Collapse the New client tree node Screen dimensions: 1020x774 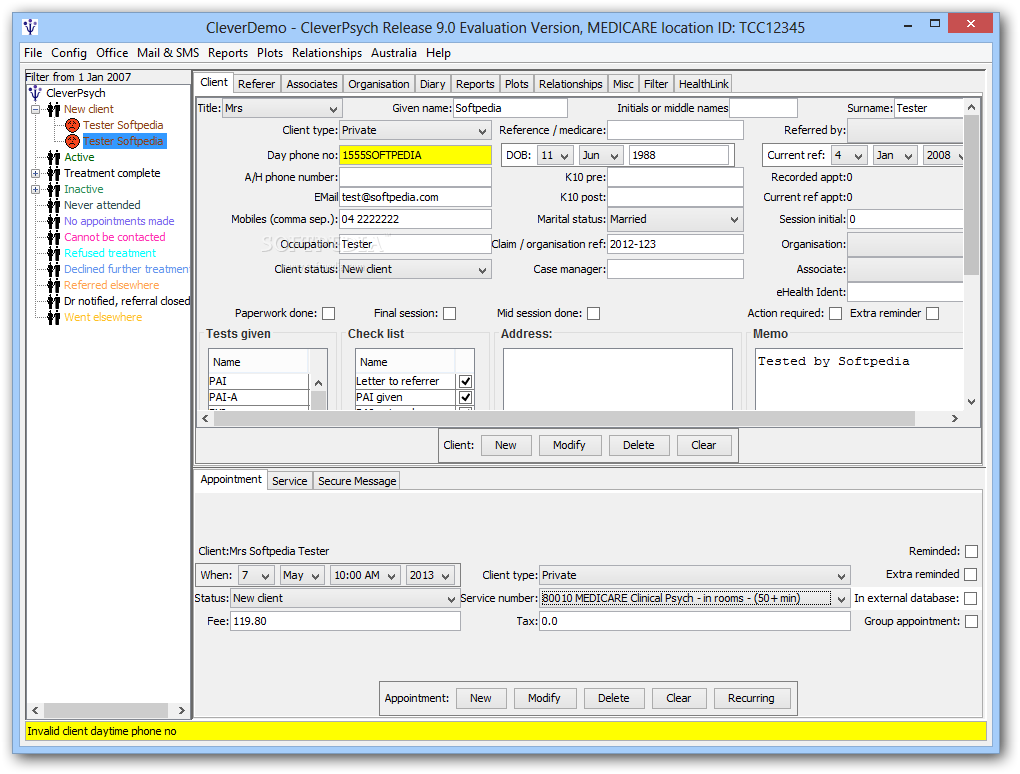click(36, 109)
